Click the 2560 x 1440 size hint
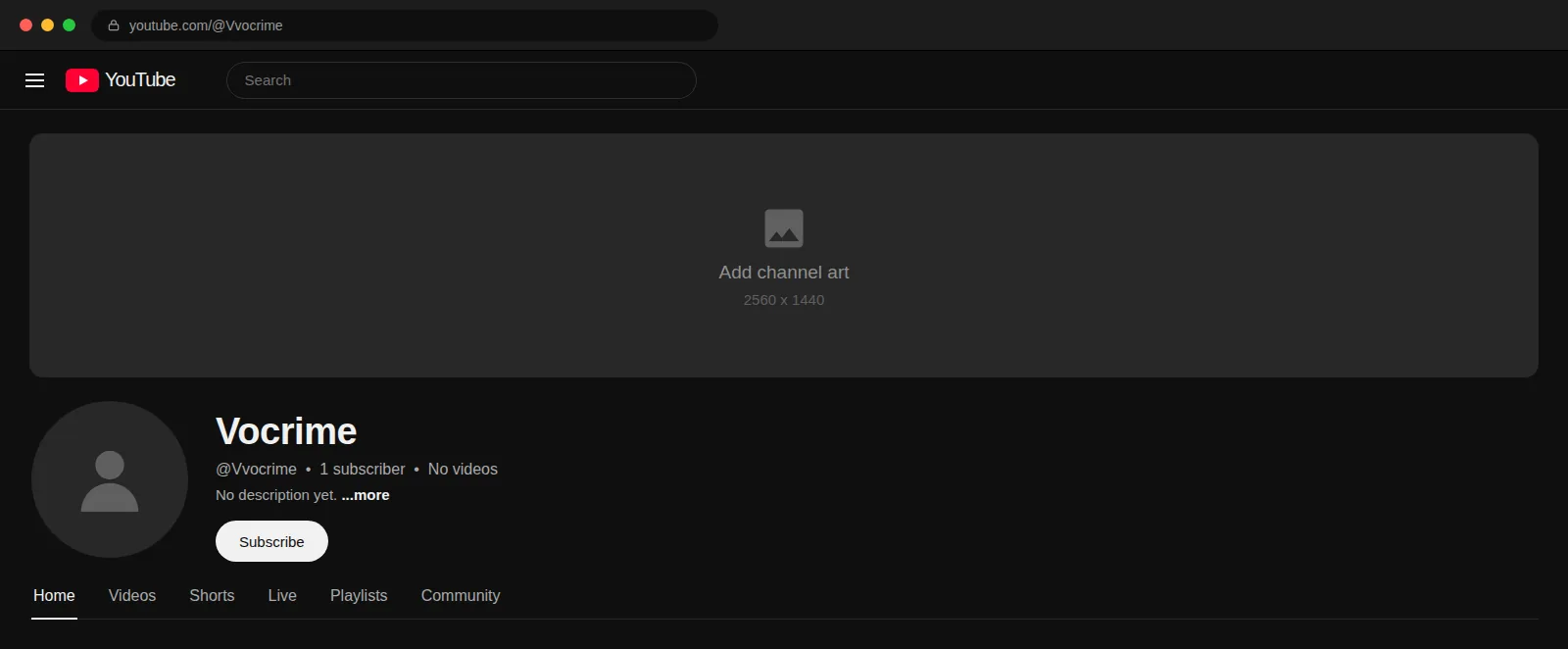Screen dimensions: 1568x649 coord(784,300)
